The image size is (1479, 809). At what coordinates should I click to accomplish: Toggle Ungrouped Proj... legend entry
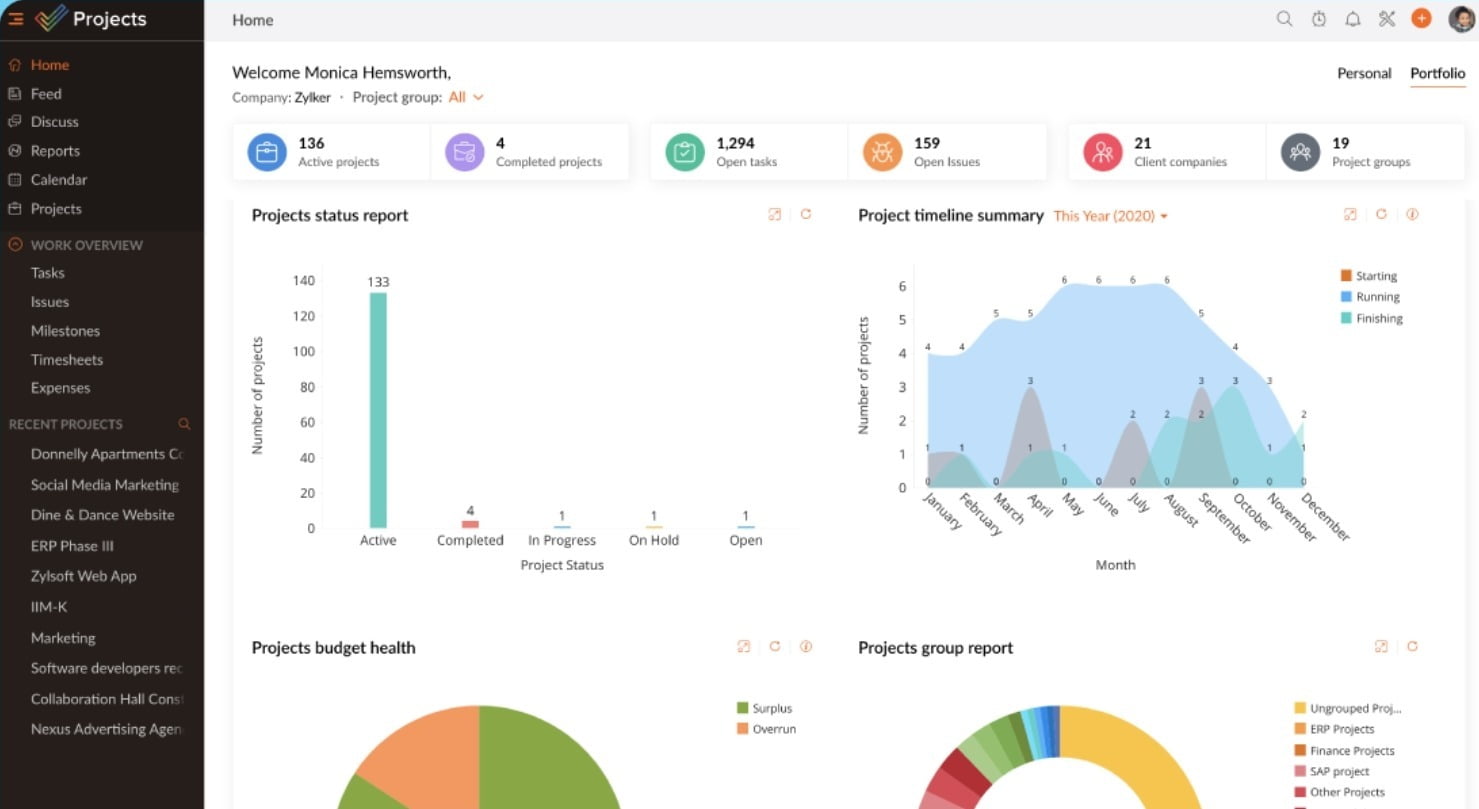1347,708
